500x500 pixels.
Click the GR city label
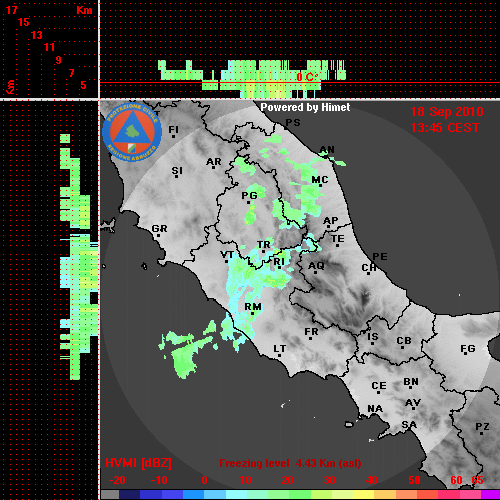pyautogui.click(x=159, y=229)
